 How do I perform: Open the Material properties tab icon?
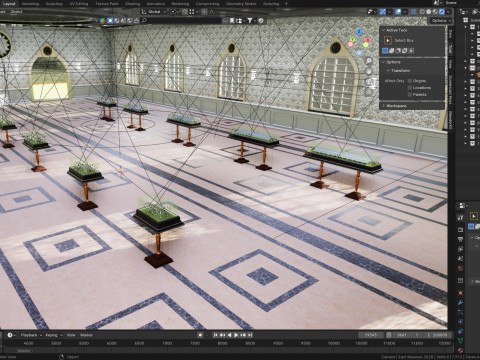tap(460, 350)
